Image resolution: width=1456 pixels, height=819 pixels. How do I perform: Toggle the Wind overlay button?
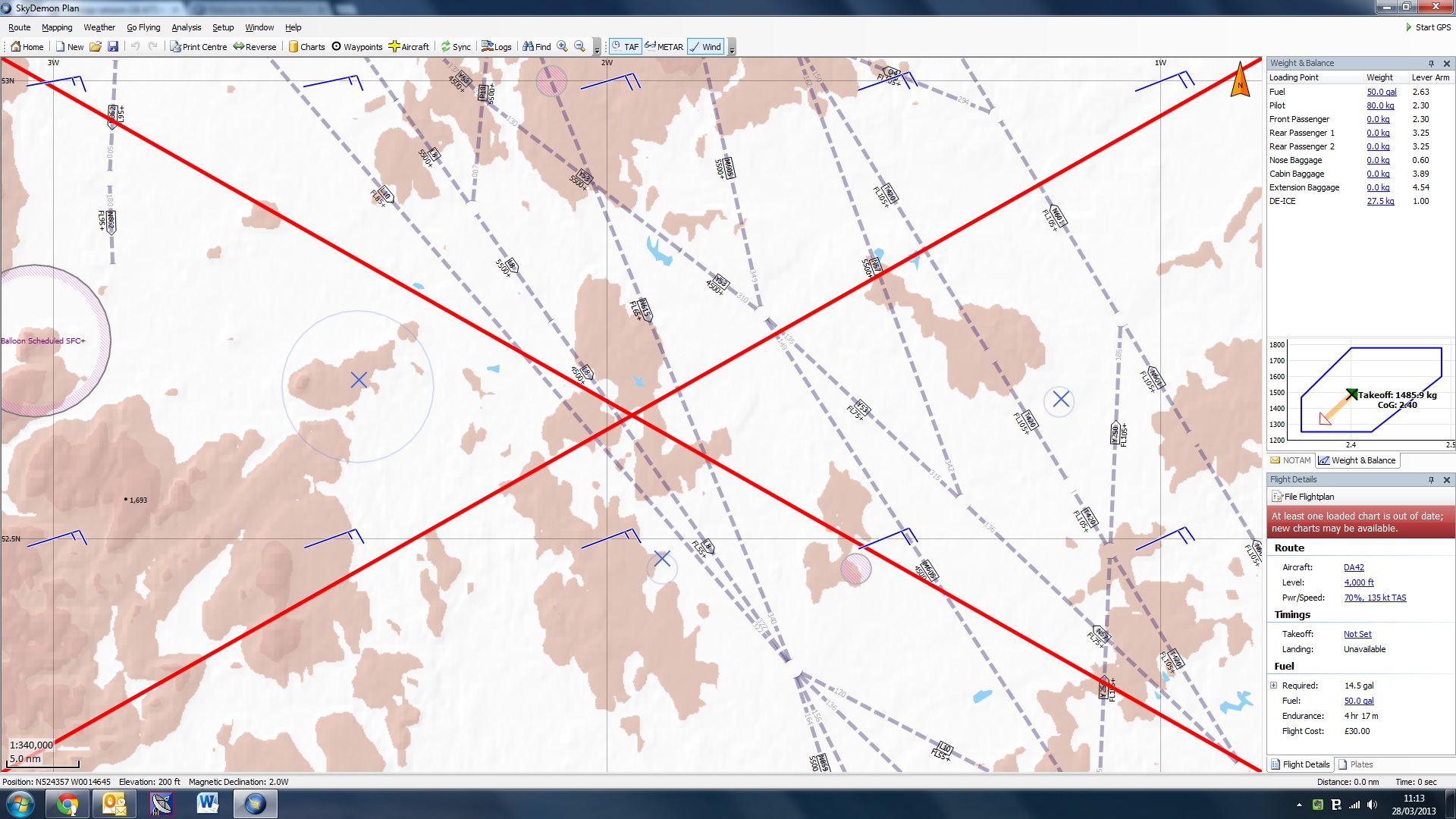tap(705, 47)
